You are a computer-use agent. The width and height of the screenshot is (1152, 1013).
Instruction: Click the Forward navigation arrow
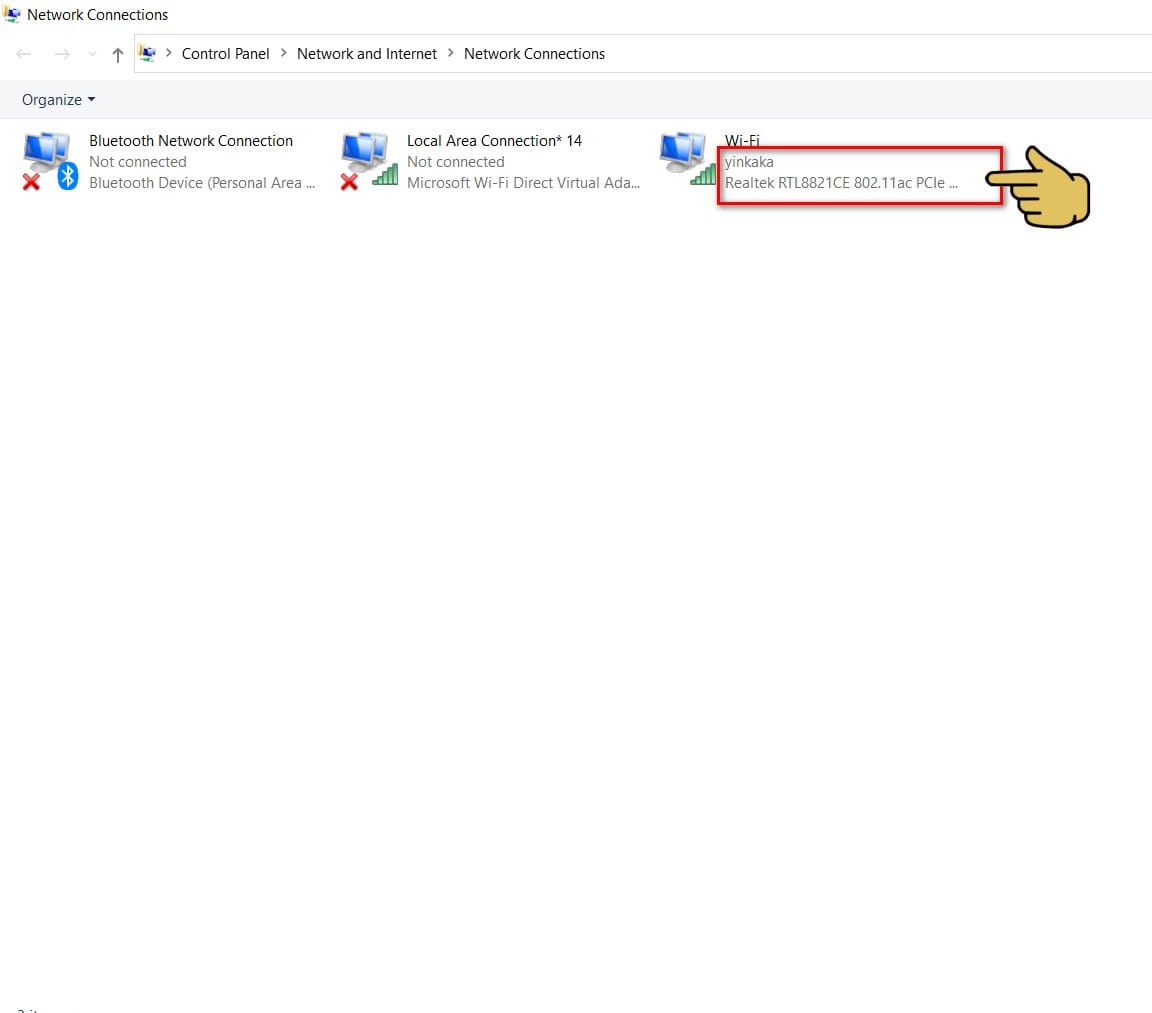click(62, 54)
